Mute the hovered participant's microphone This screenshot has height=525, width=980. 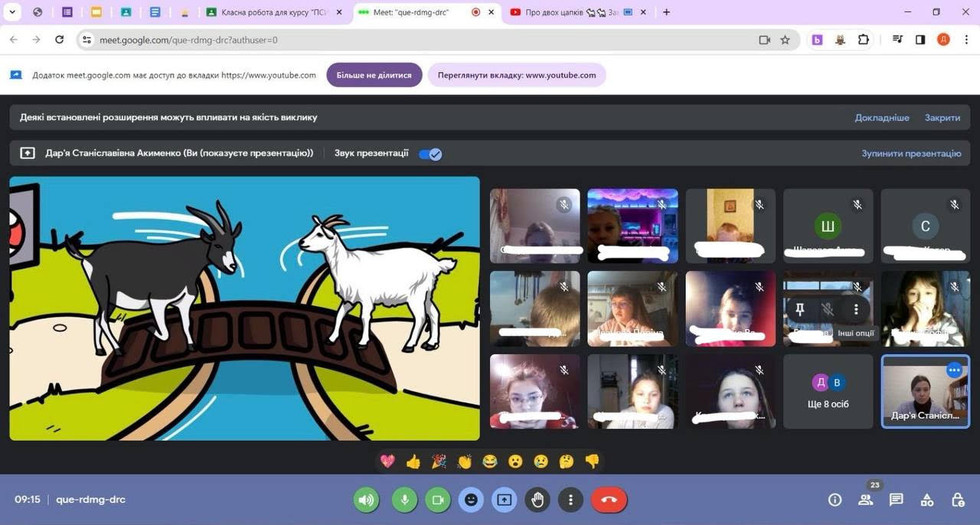tap(828, 309)
